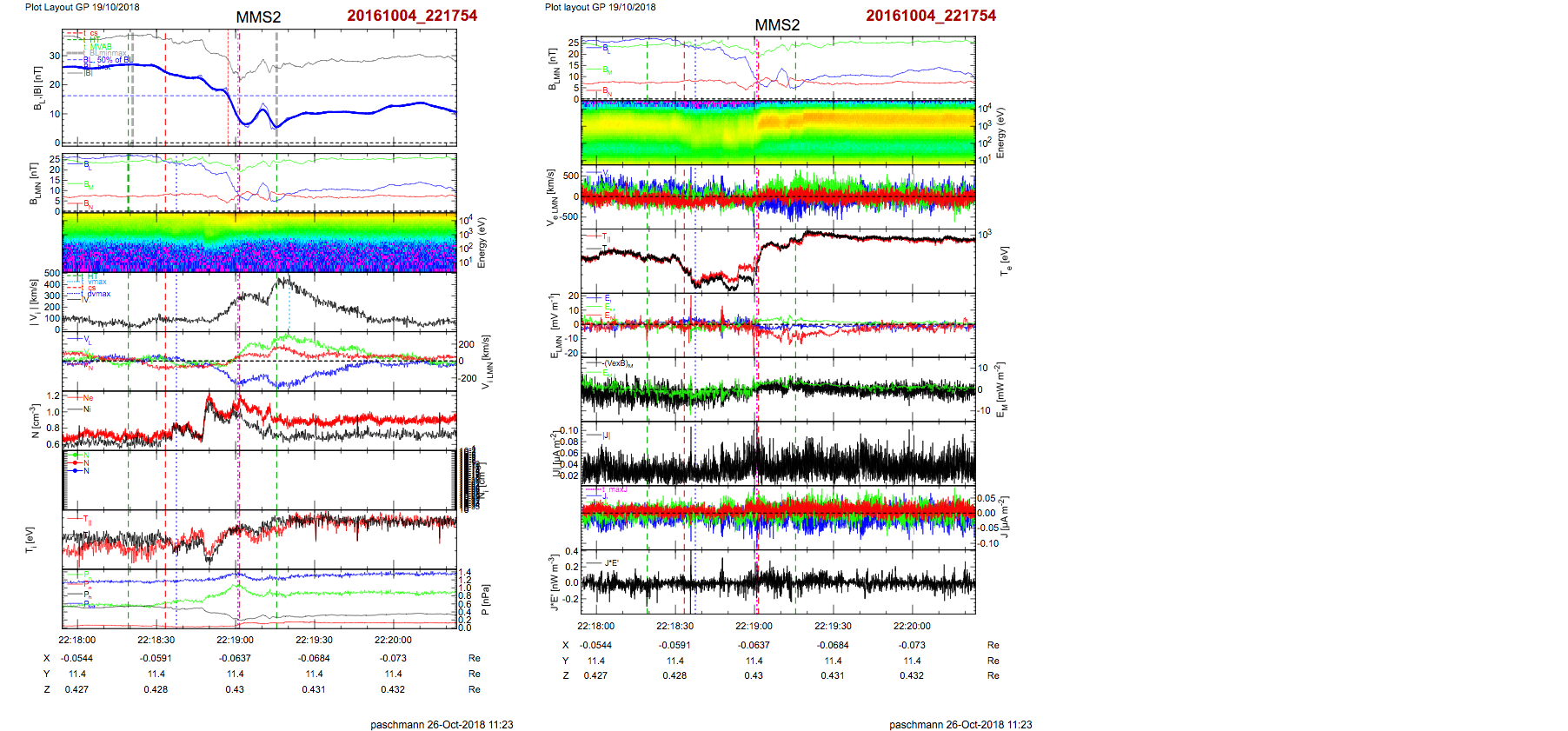
Task: Click the 22:20:00 tick label on left plot
Action: [x=393, y=640]
